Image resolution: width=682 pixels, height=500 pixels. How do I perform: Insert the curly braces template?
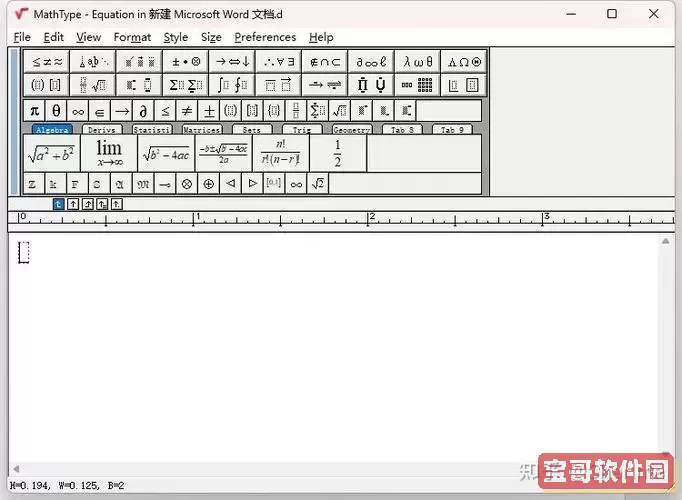click(274, 111)
